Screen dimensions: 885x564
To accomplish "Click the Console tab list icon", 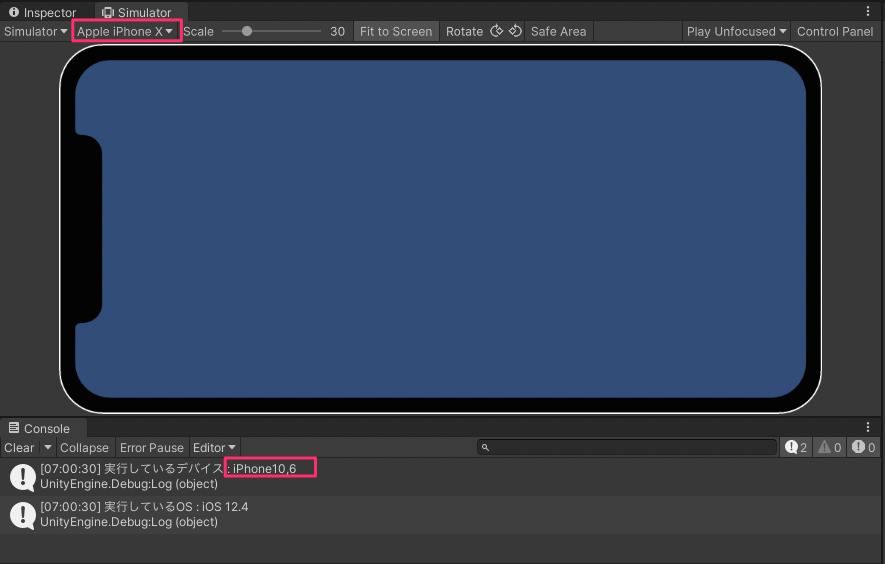I will pos(14,428).
